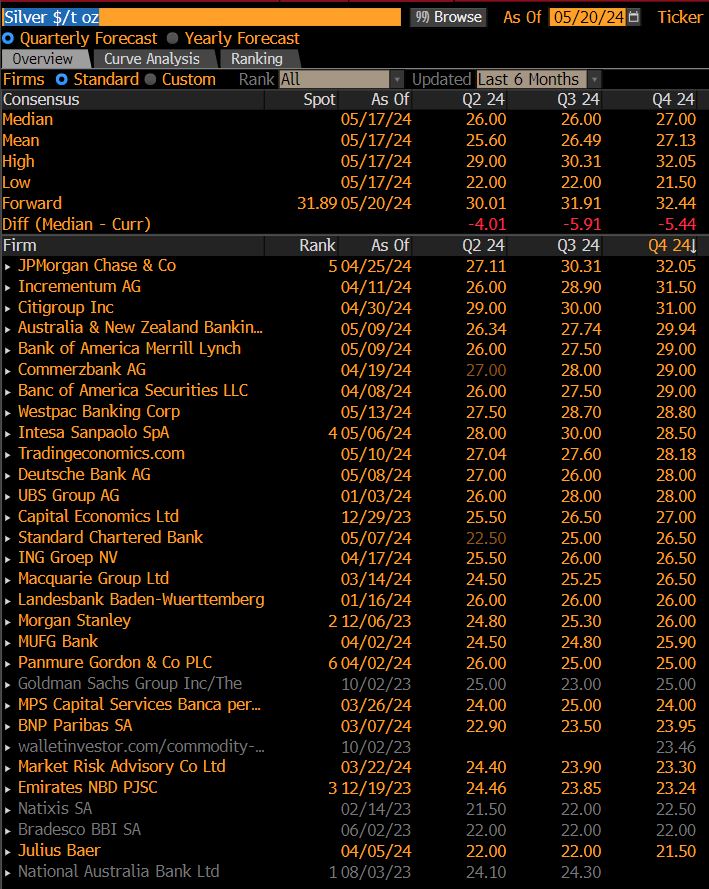Expand the Intesa Sanpaolo SpA row
The width and height of the screenshot is (709, 889).
(7, 434)
